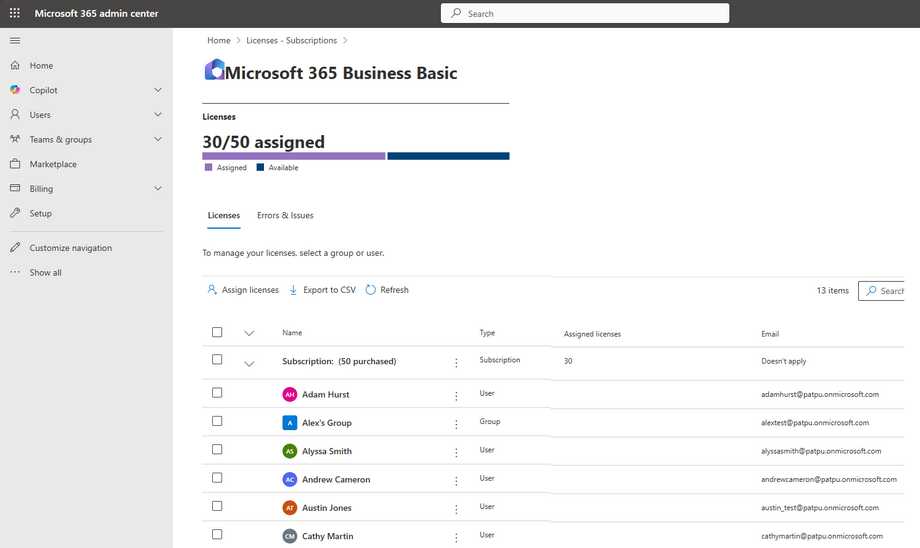Viewport: 920px width, 548px height.
Task: Collapse the Subscription row group
Action: [249, 363]
